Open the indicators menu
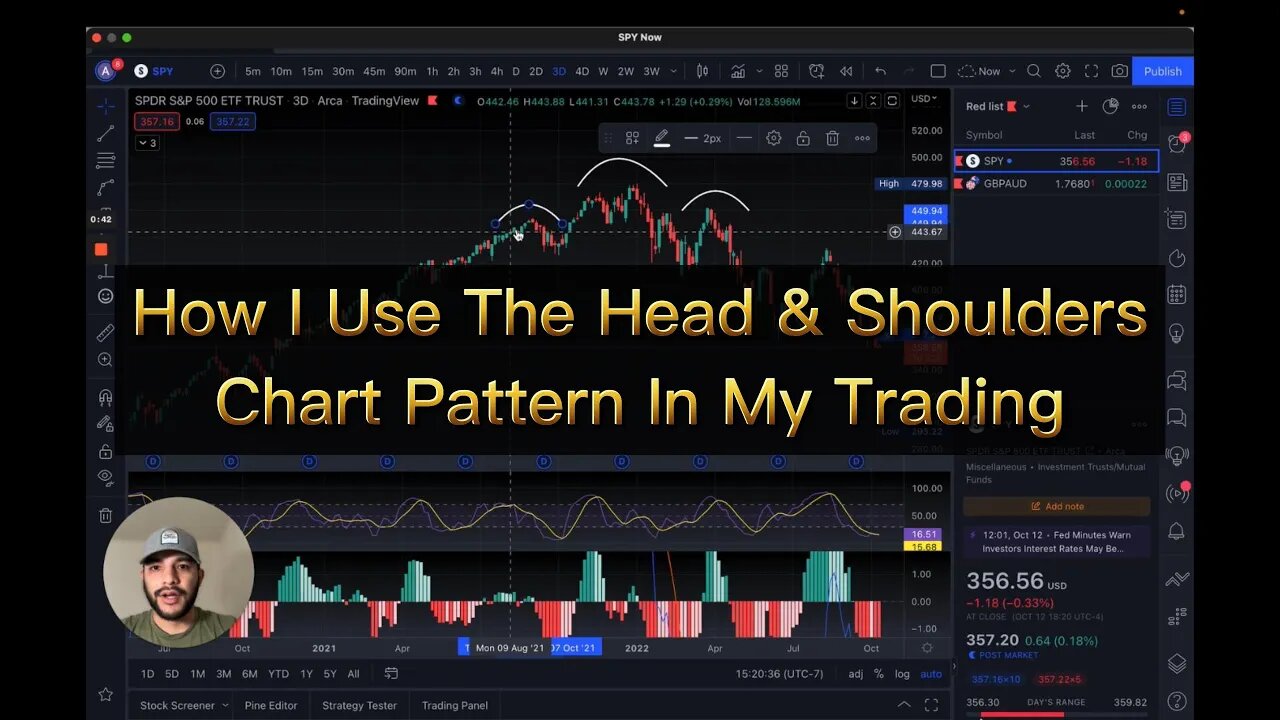The width and height of the screenshot is (1280, 720). [x=738, y=71]
